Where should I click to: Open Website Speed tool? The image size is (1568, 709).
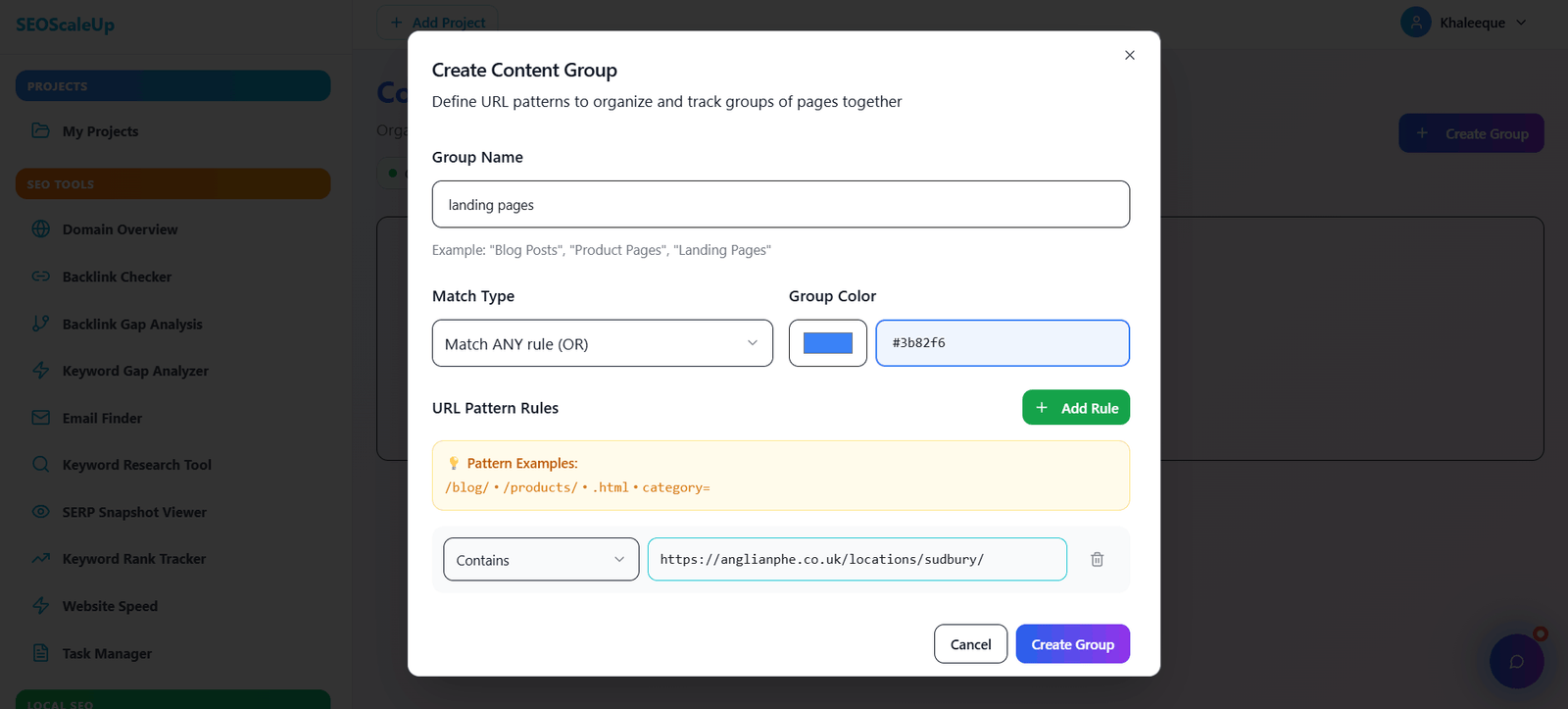(x=110, y=606)
